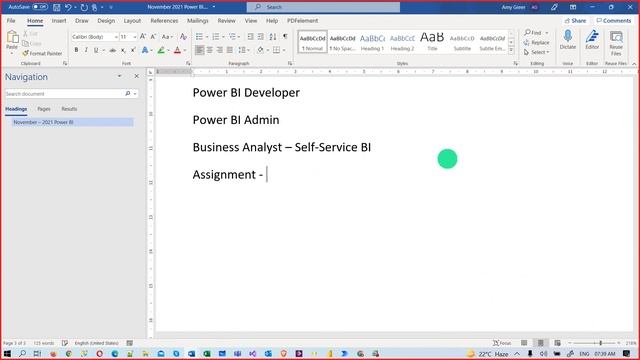The width and height of the screenshot is (640, 360).
Task: Increase the font size
Action: (x=143, y=37)
